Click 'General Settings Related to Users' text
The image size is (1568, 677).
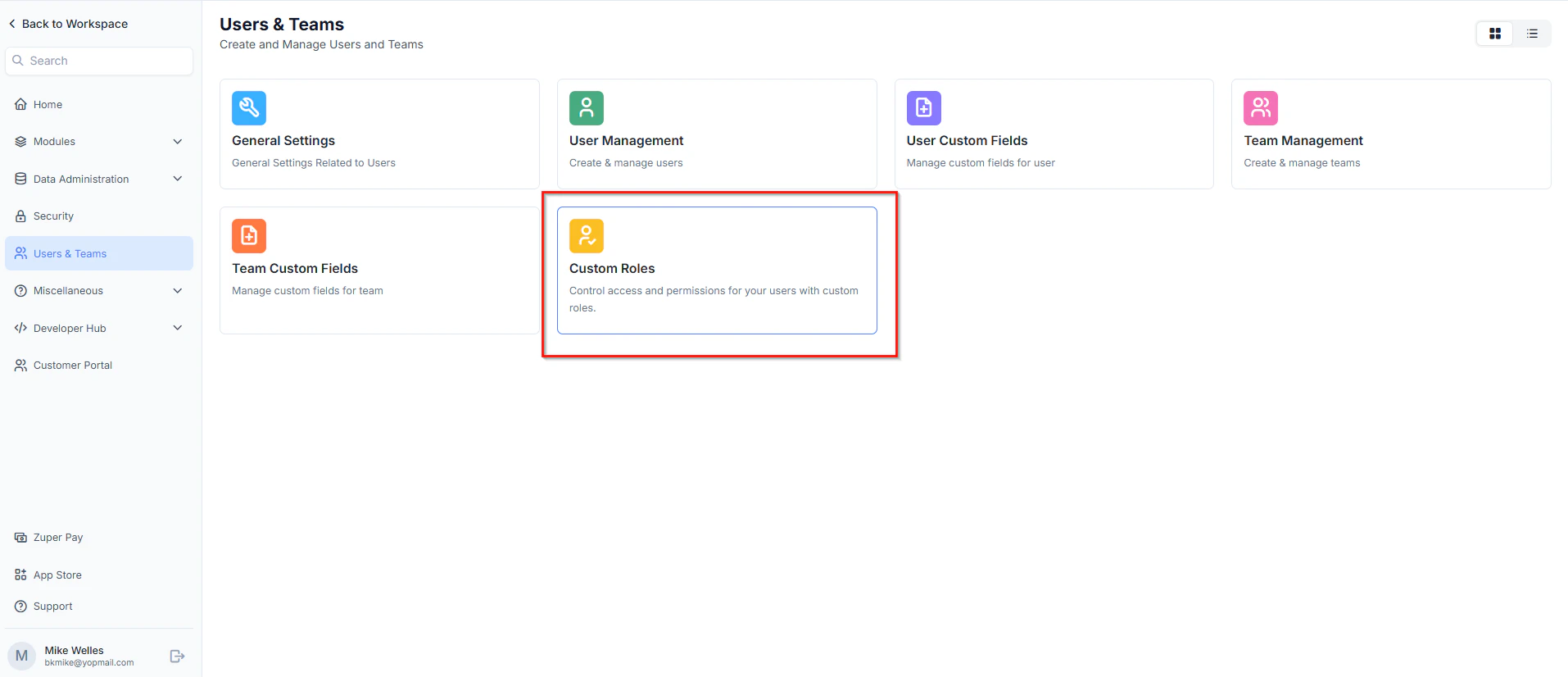(314, 163)
